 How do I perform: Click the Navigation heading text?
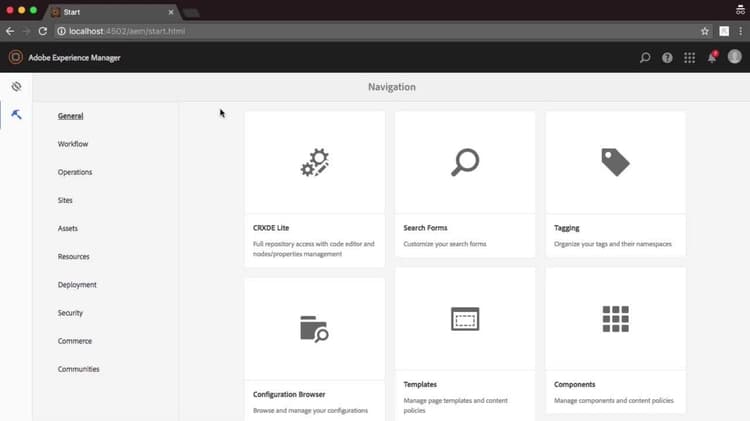pyautogui.click(x=392, y=87)
